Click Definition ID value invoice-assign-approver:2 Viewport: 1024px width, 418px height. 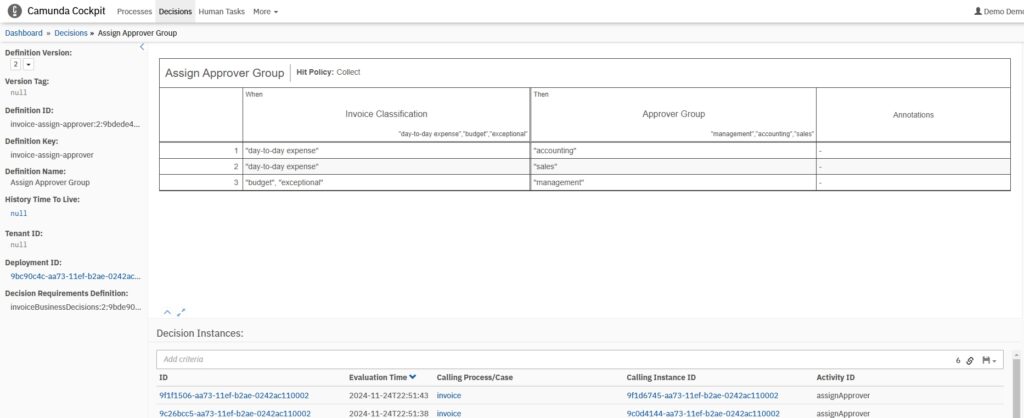76,124
